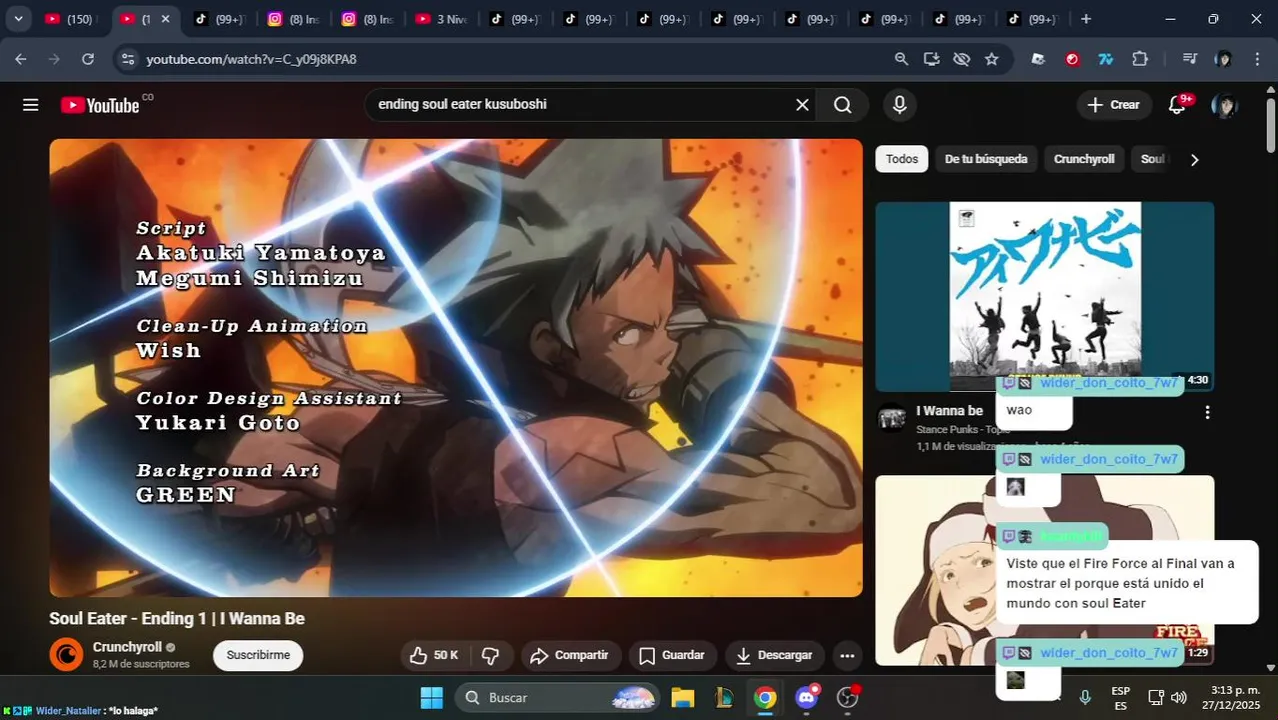Screen dimensions: 1278x720
Task: Switch to the first Instagram (8) tab
Action: coord(294,19)
